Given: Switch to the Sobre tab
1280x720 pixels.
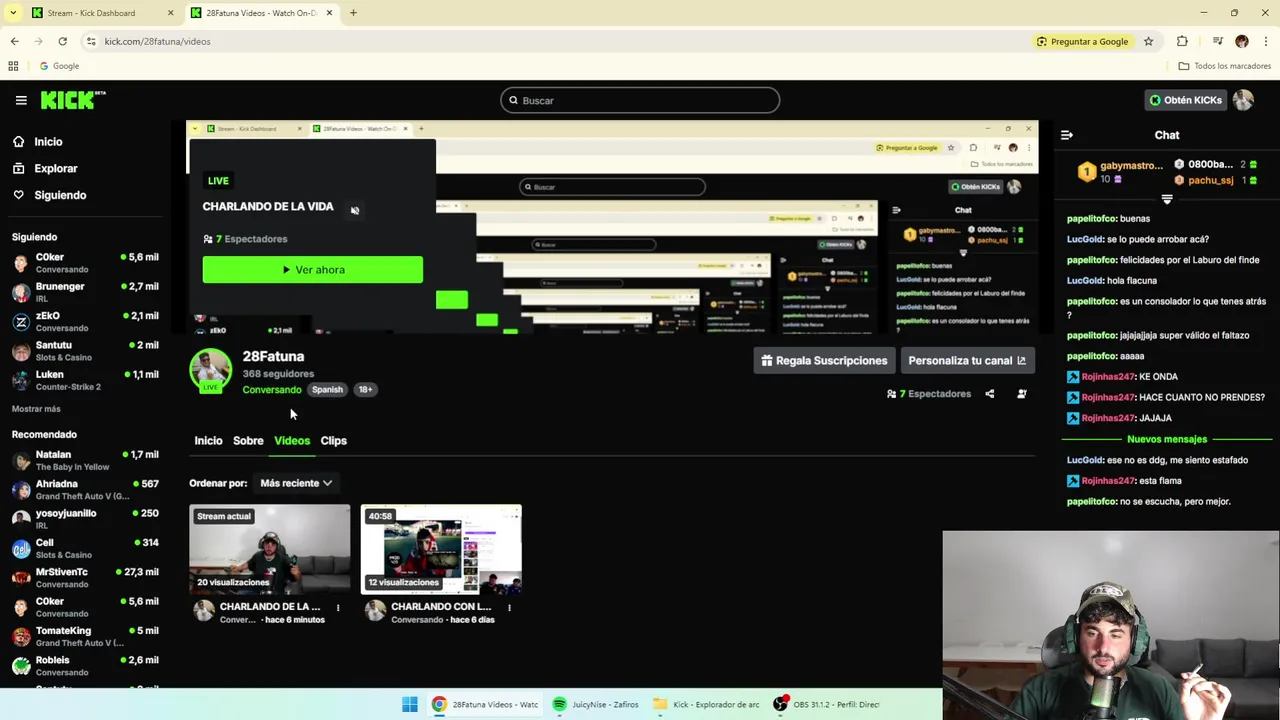Looking at the screenshot, I should [248, 441].
